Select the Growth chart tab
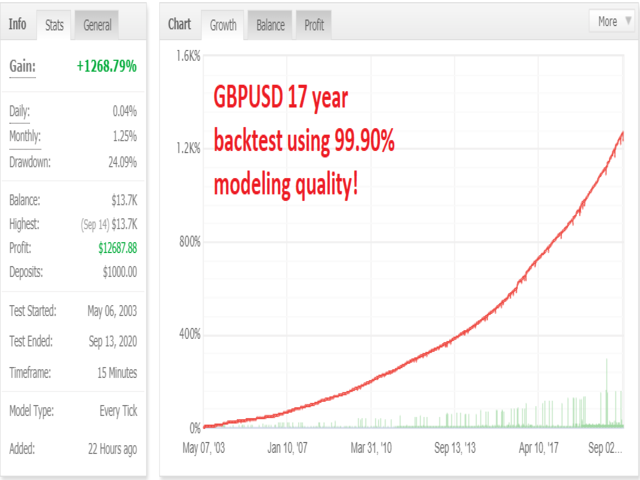 223,25
